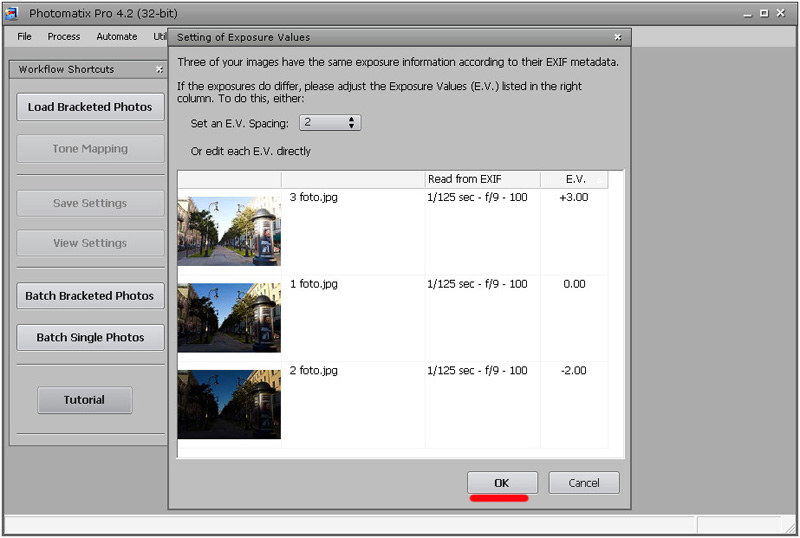Click EXIF info for 1 foto.jpg
Image resolution: width=800 pixels, height=538 pixels.
(x=477, y=284)
